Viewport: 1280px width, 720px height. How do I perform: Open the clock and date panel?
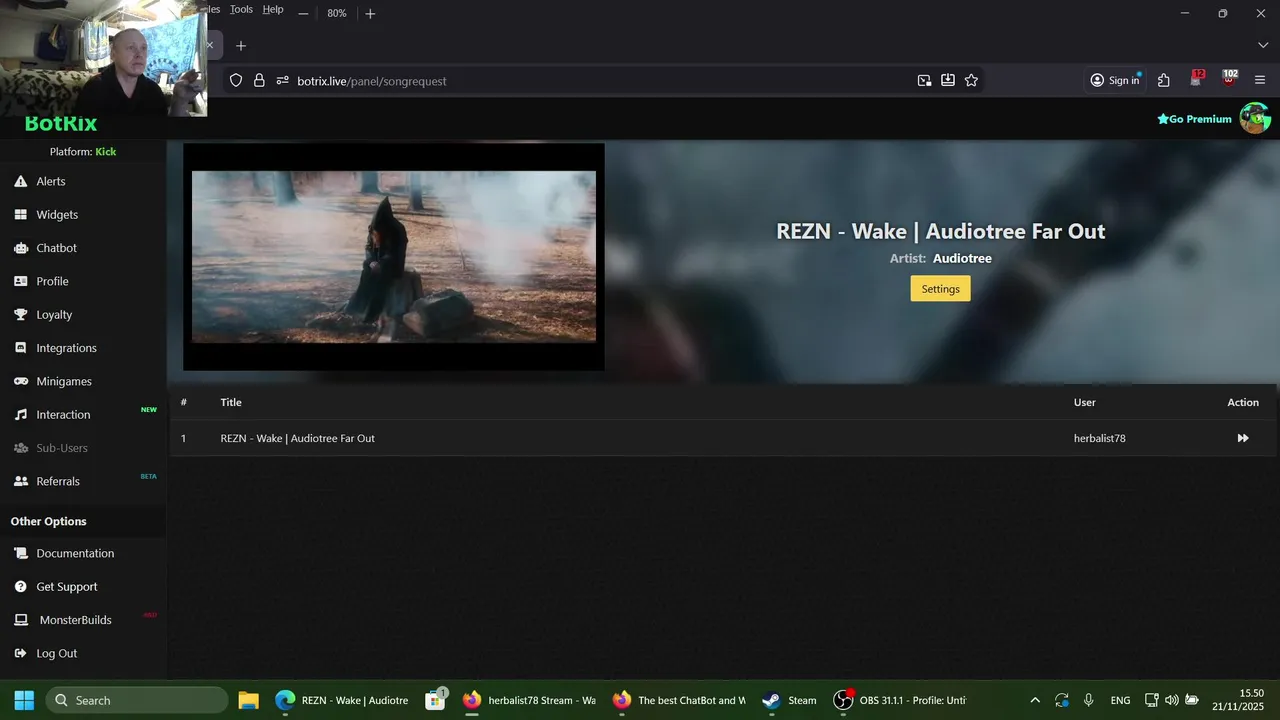coord(1238,700)
